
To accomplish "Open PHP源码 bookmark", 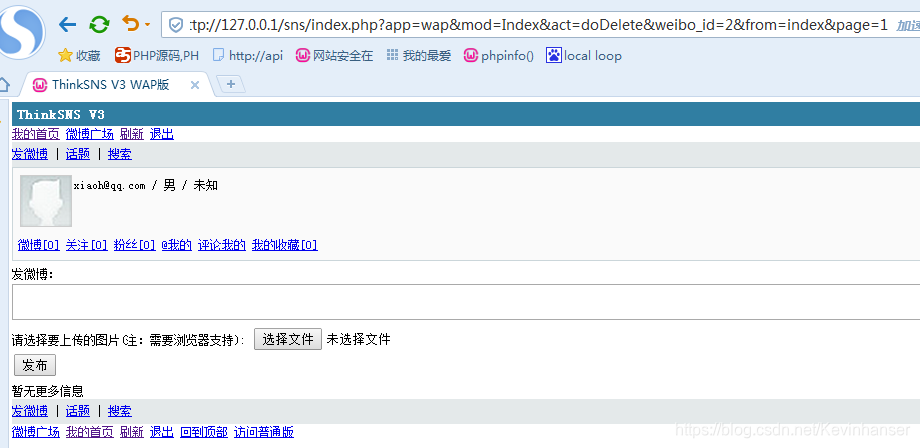I will pyautogui.click(x=157, y=56).
